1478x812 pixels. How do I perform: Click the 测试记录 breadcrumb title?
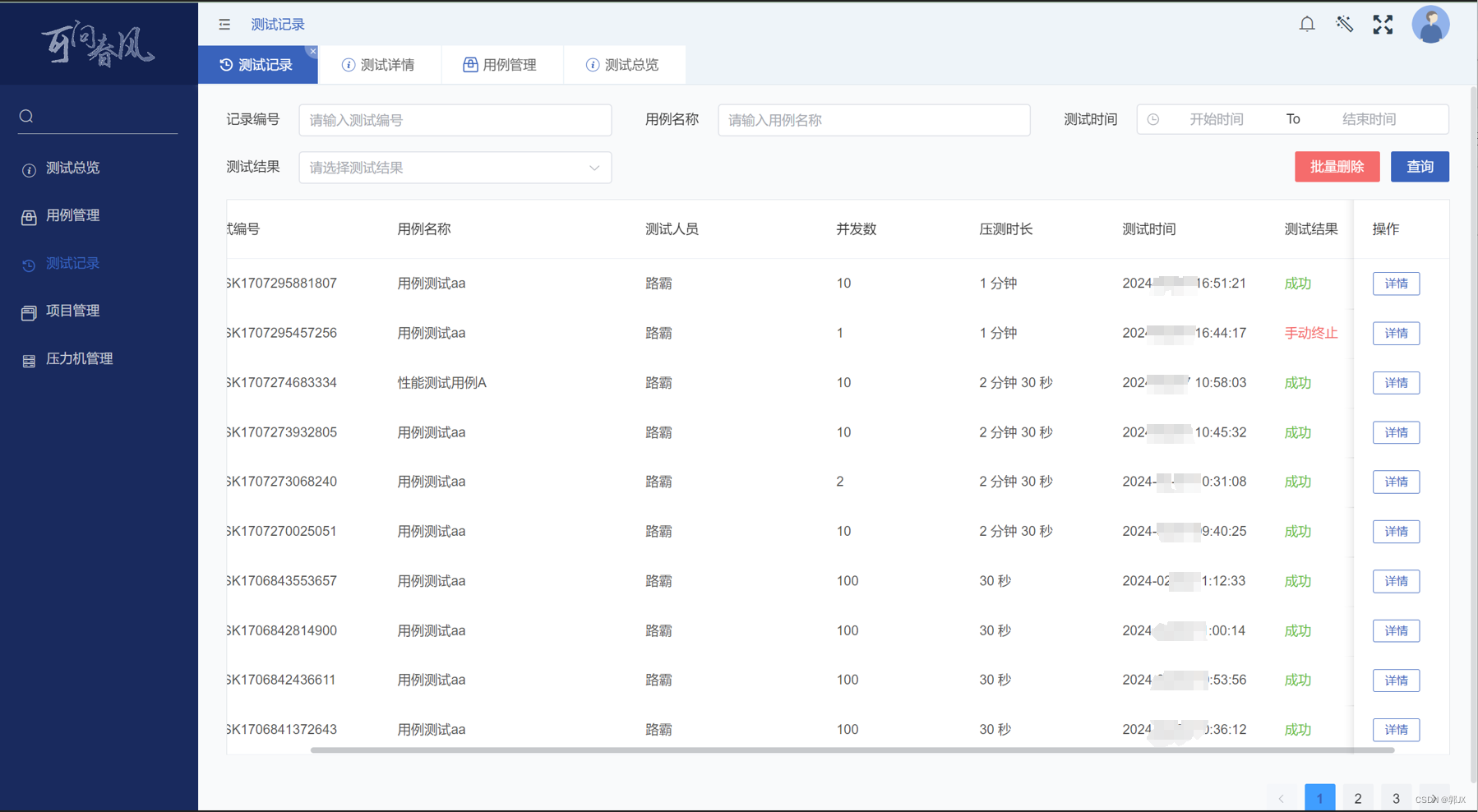coord(278,25)
